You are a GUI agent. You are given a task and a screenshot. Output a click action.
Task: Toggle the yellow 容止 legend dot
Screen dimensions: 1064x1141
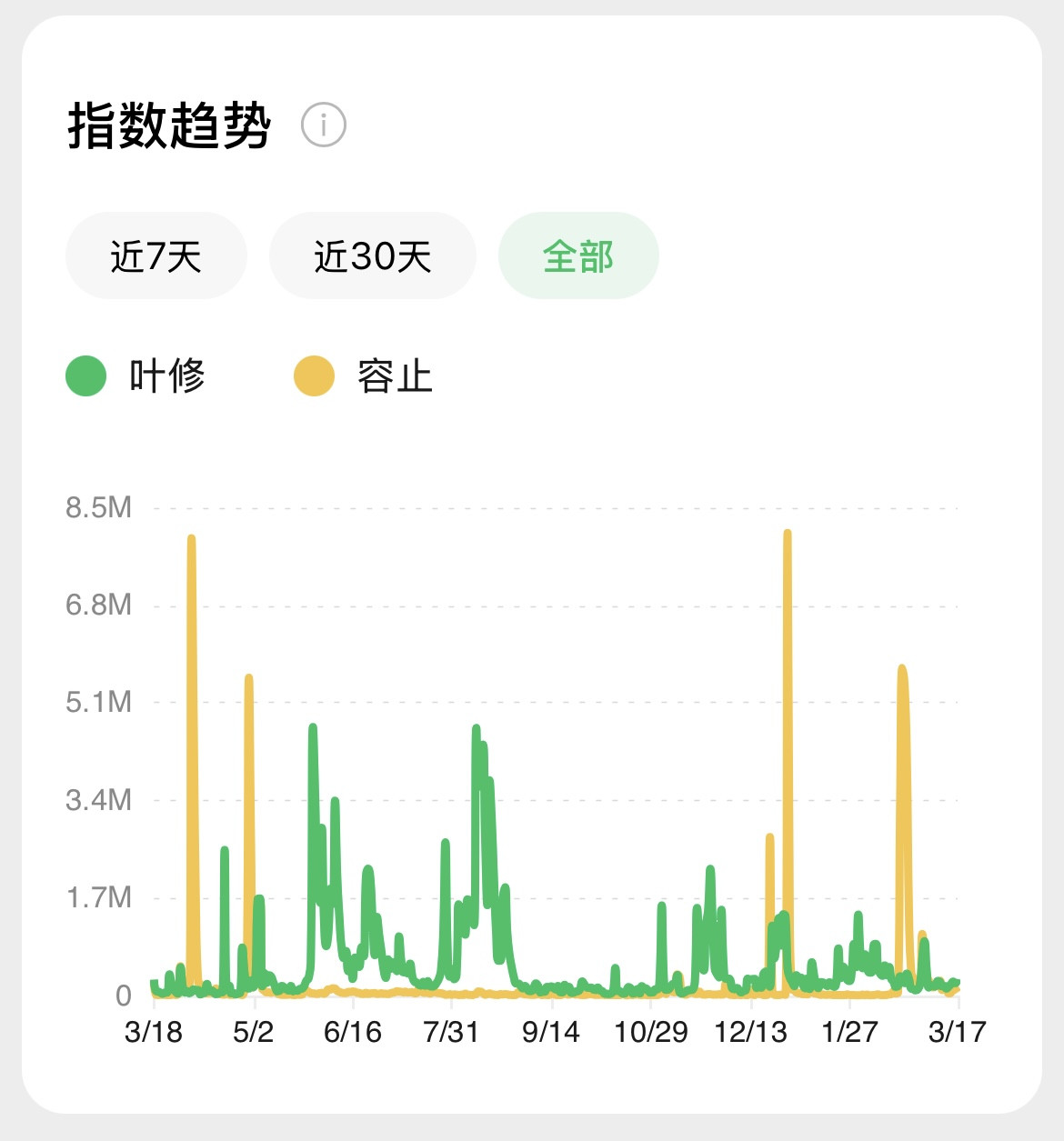point(314,376)
